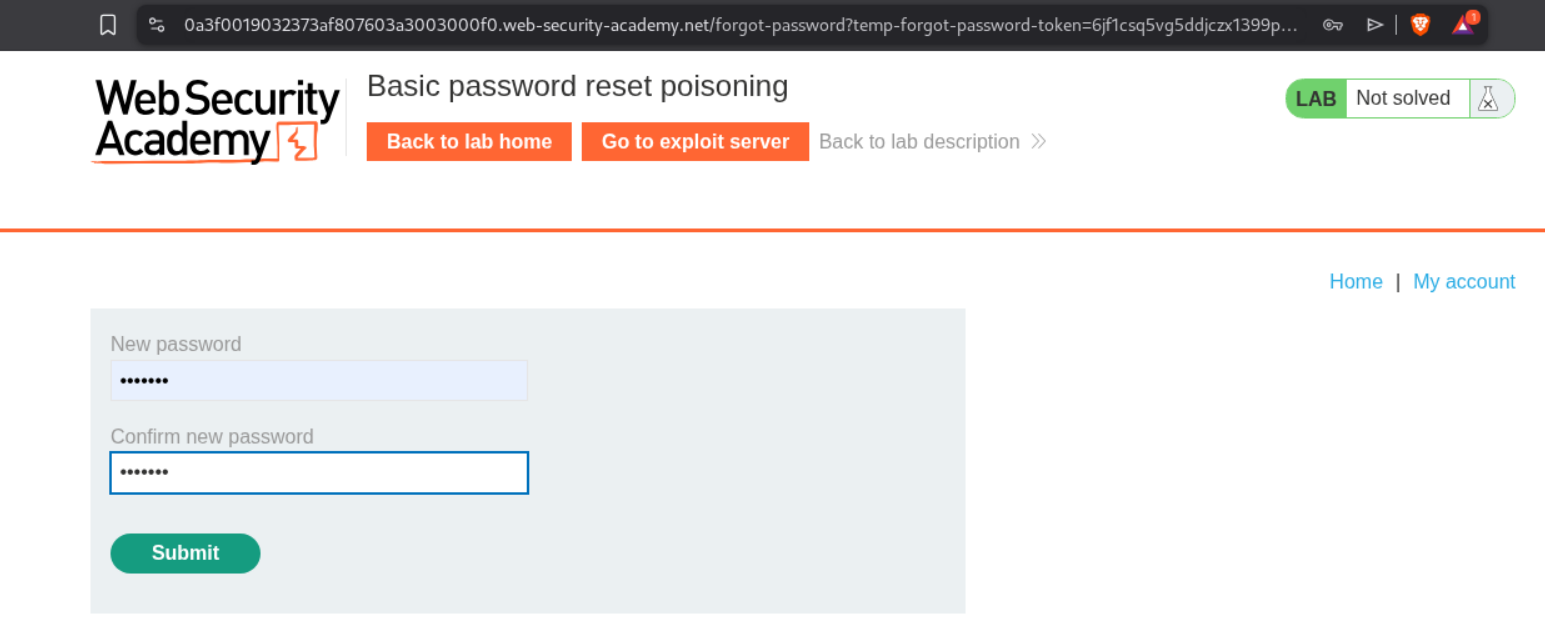
Task: Open site settings icon in the address bar
Action: [x=156, y=25]
